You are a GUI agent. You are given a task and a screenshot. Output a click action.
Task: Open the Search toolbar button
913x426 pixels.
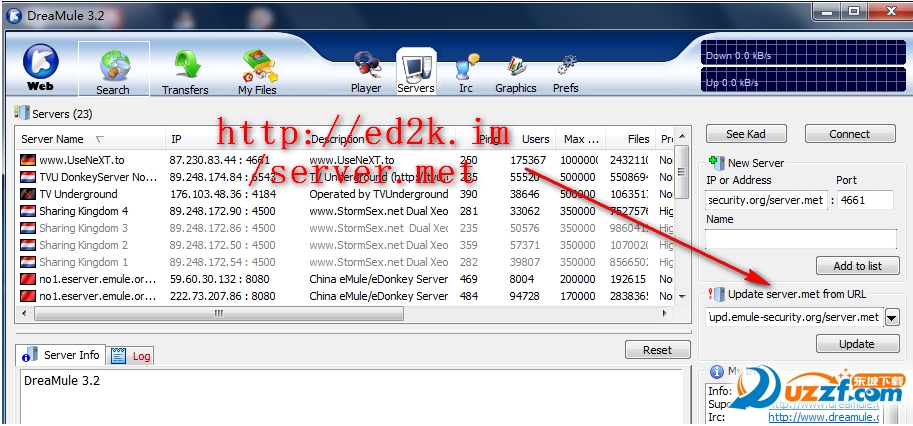click(114, 68)
